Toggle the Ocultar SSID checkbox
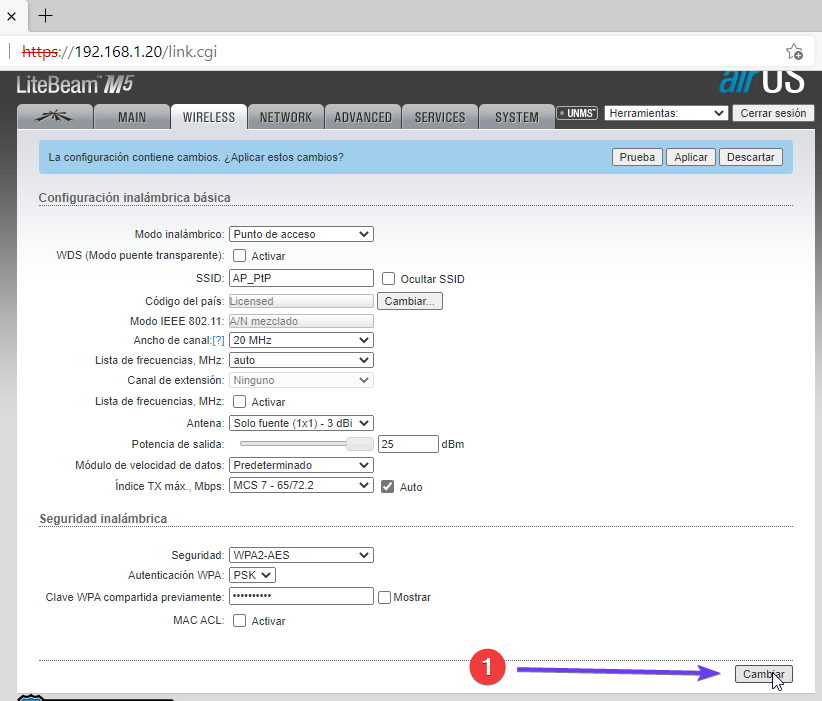This screenshot has height=701, width=822. [x=389, y=279]
